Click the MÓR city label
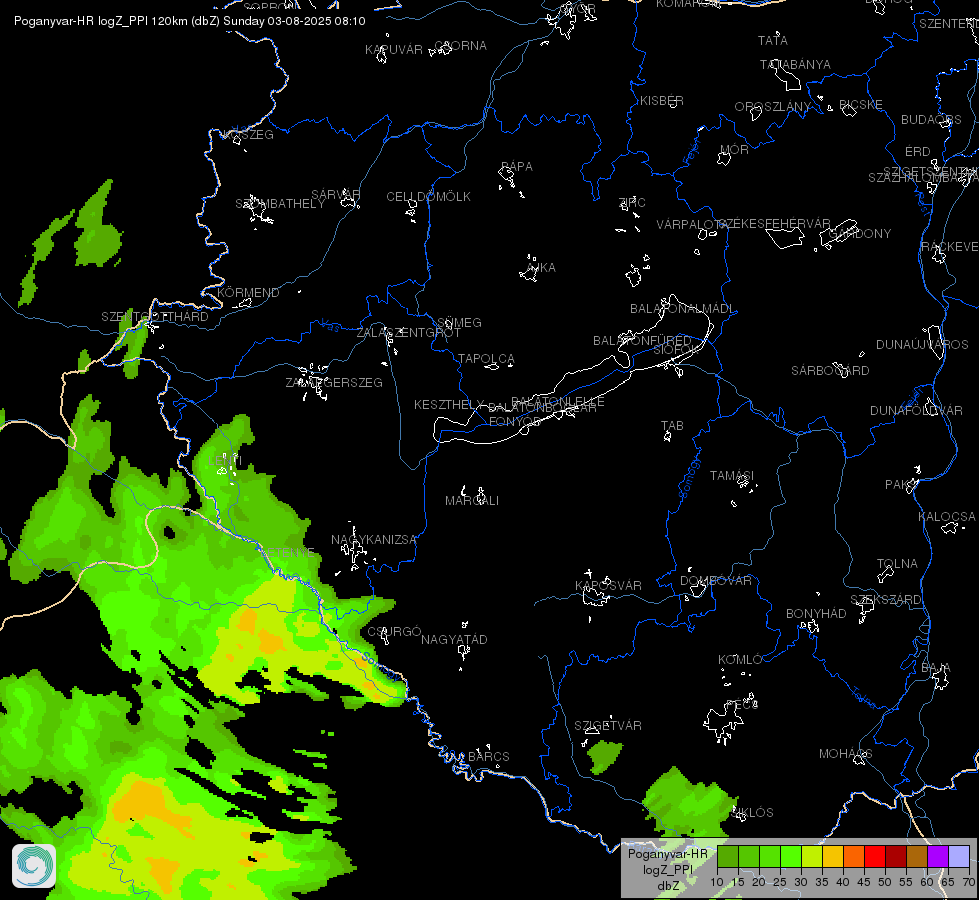The image size is (979, 900). 734,150
